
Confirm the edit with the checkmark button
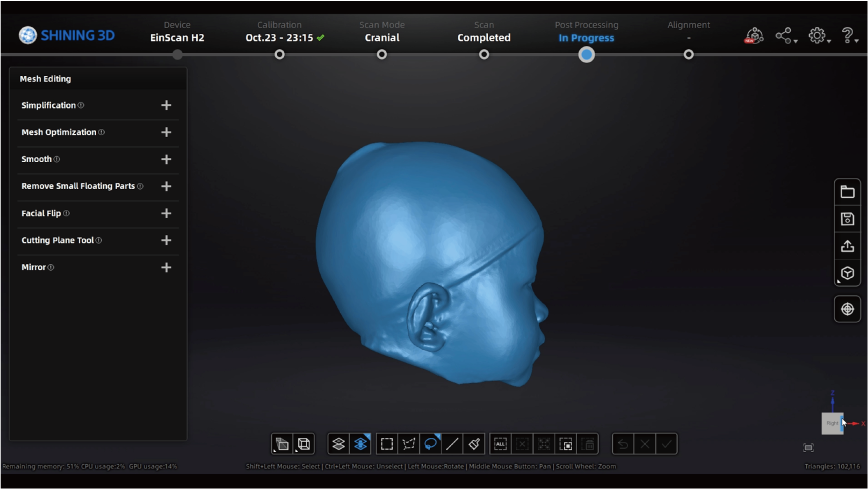coord(667,444)
